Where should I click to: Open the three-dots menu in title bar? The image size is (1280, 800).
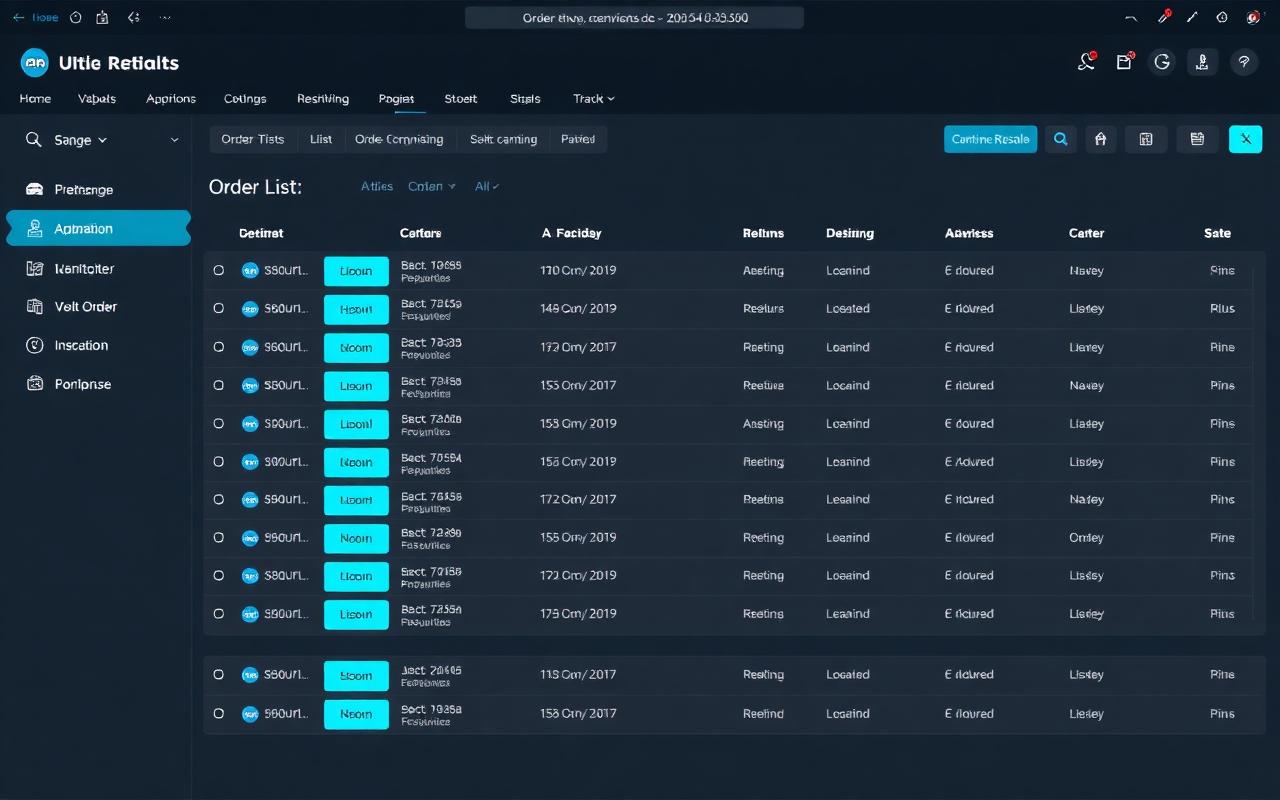tap(165, 18)
